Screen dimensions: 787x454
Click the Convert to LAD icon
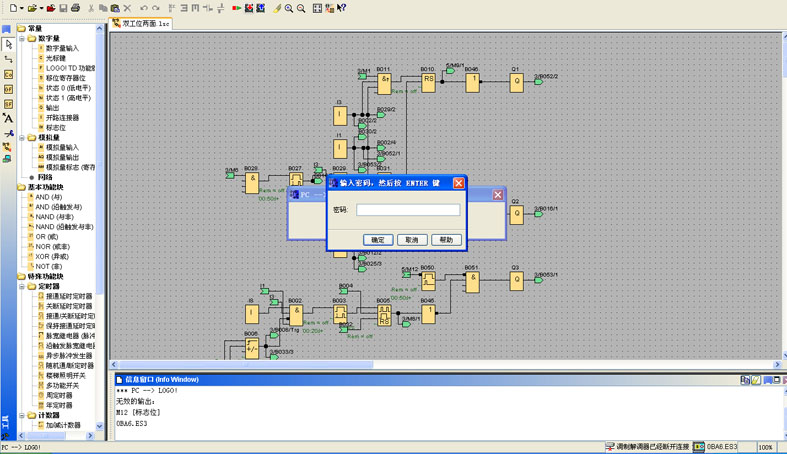(329, 8)
